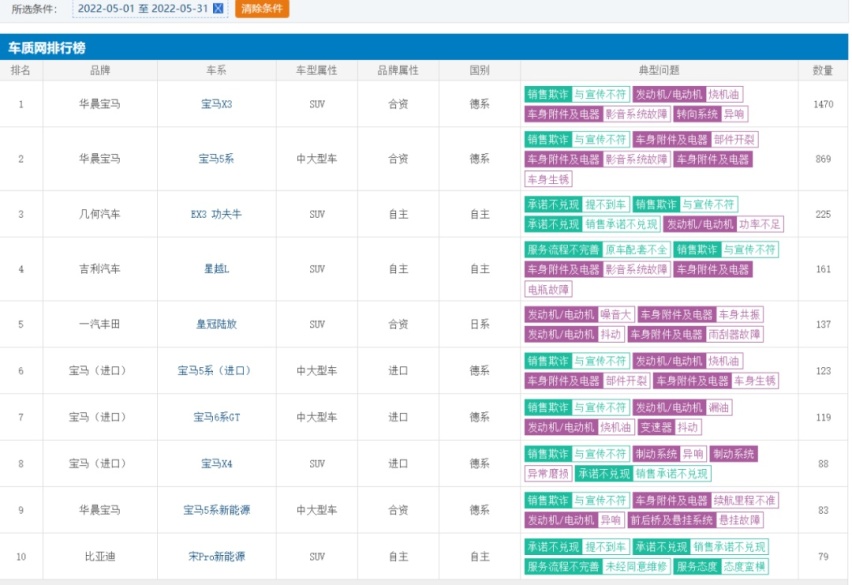Click the 排名 column header

pos(21,70)
